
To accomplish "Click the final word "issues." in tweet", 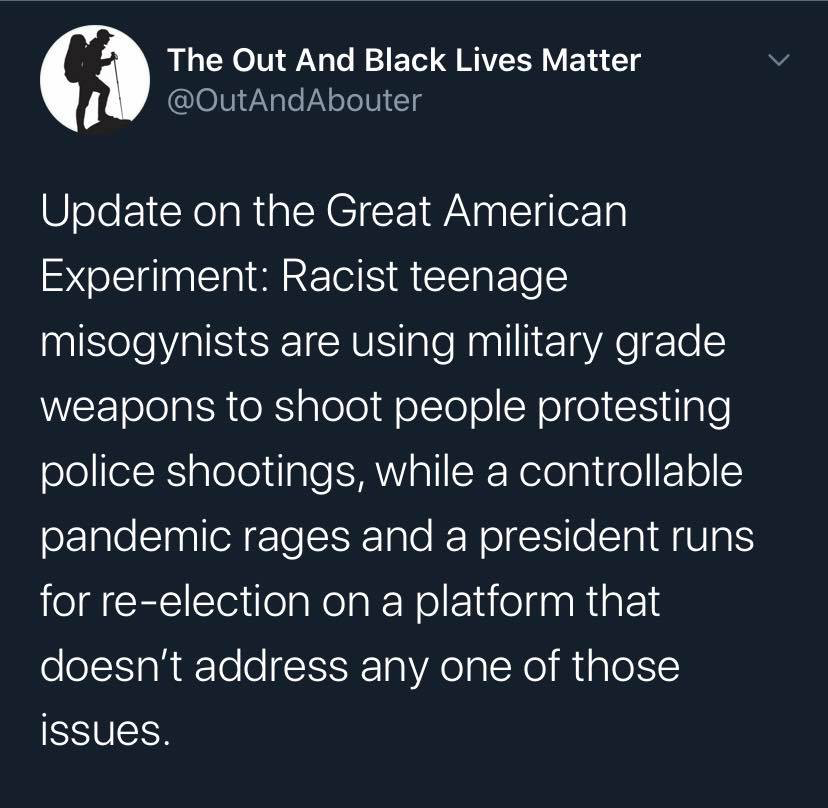I will pyautogui.click(x=101, y=731).
